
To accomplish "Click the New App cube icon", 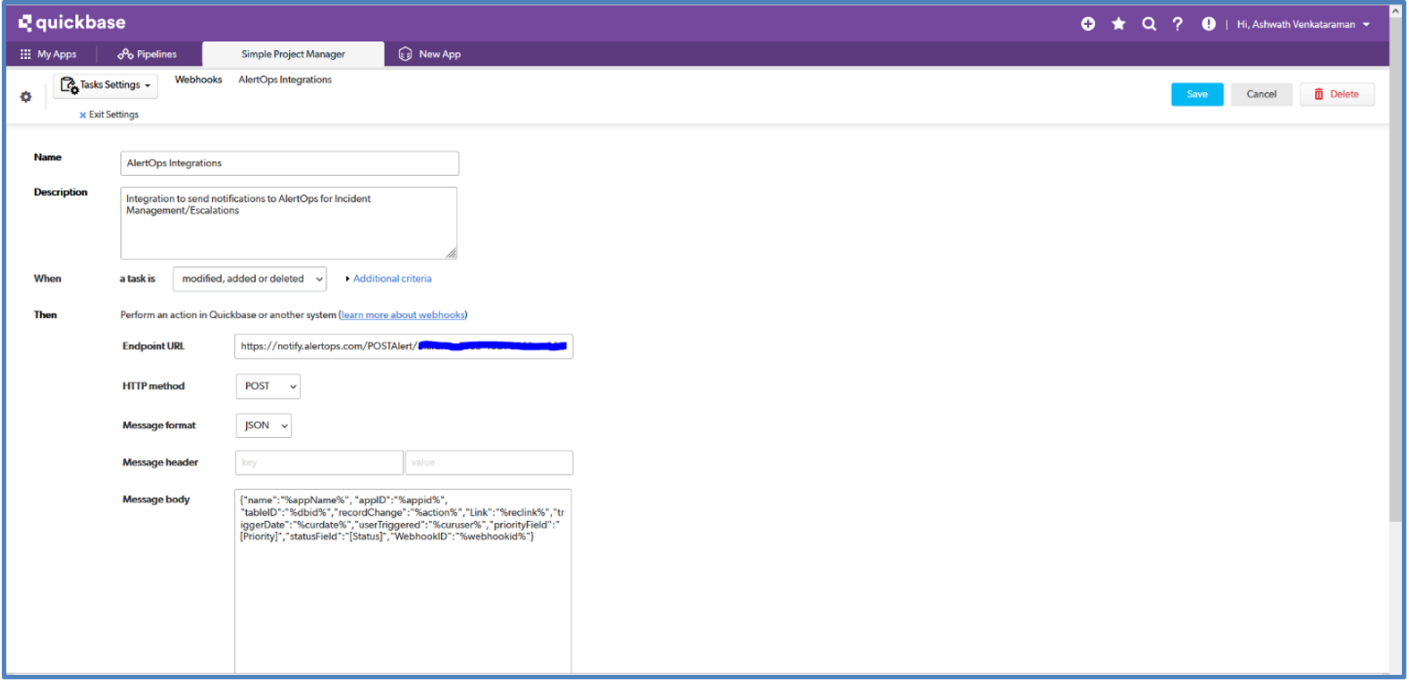I will [405, 54].
